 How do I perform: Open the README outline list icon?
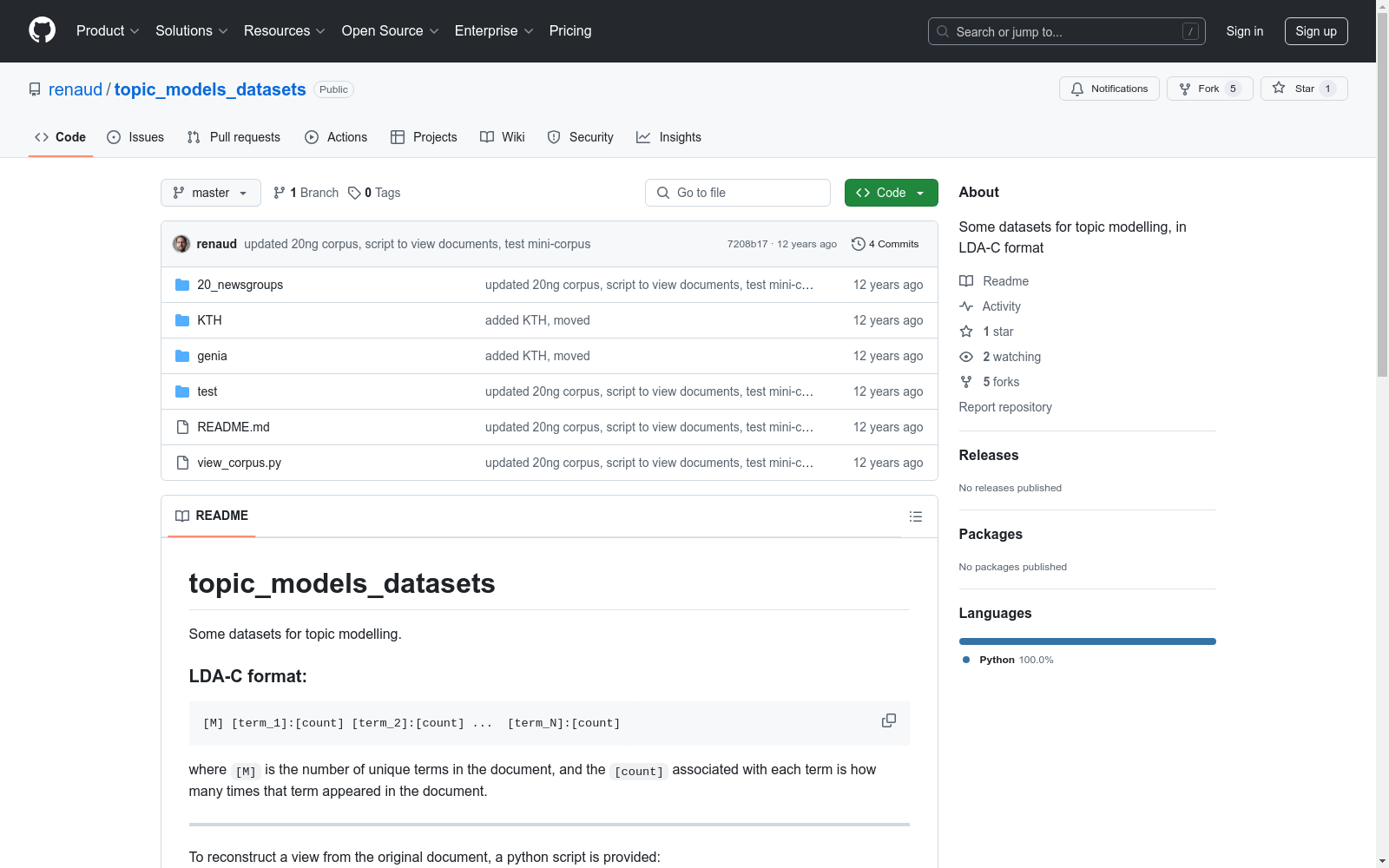pyautogui.click(x=916, y=516)
